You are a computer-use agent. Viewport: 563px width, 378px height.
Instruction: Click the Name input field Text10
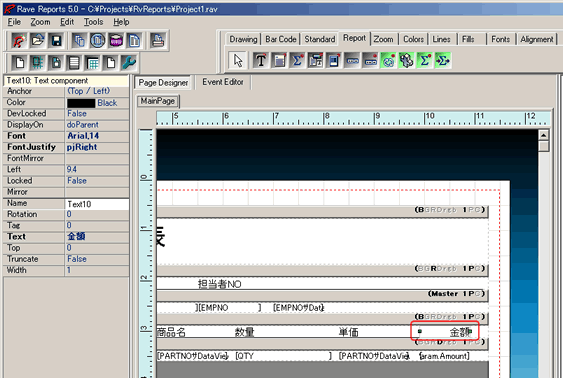[x=97, y=204]
